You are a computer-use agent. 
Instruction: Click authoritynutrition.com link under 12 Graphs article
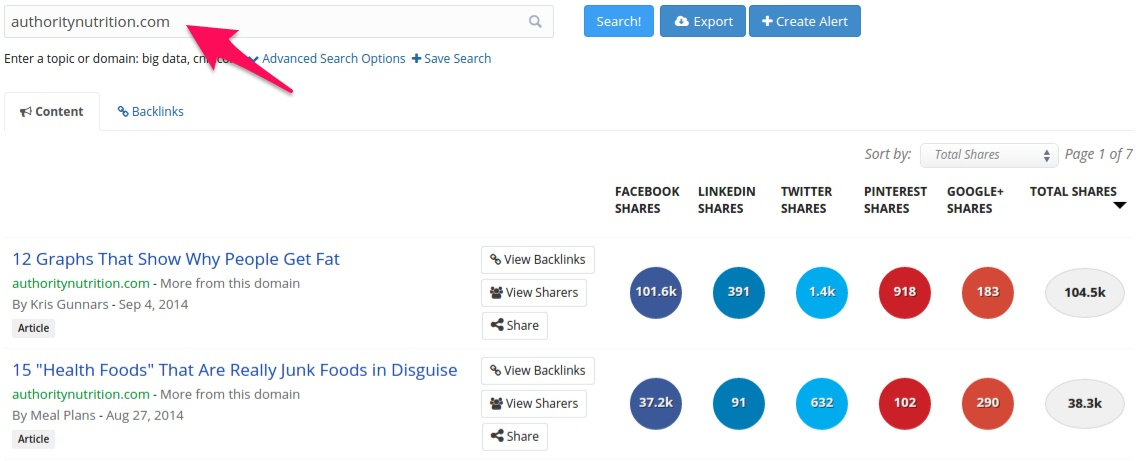[x=81, y=283]
